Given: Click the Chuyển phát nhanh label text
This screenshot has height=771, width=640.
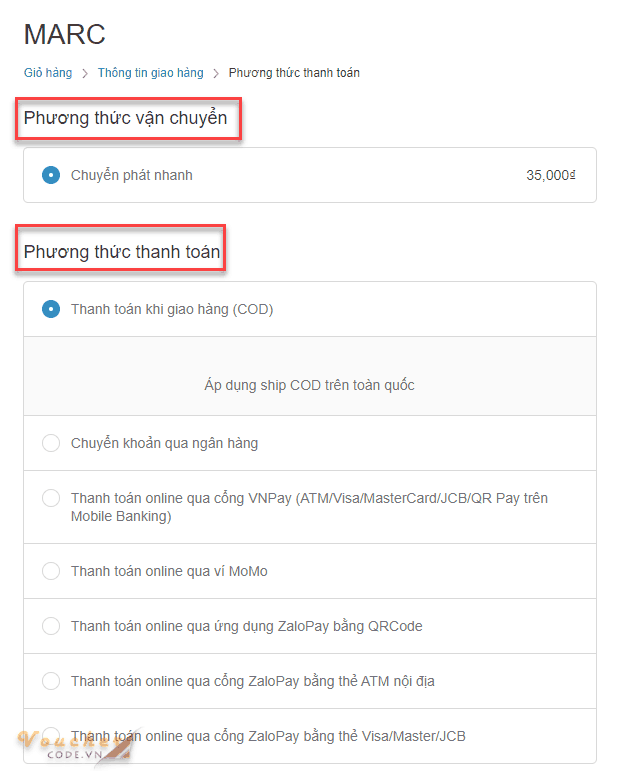Looking at the screenshot, I should [131, 175].
